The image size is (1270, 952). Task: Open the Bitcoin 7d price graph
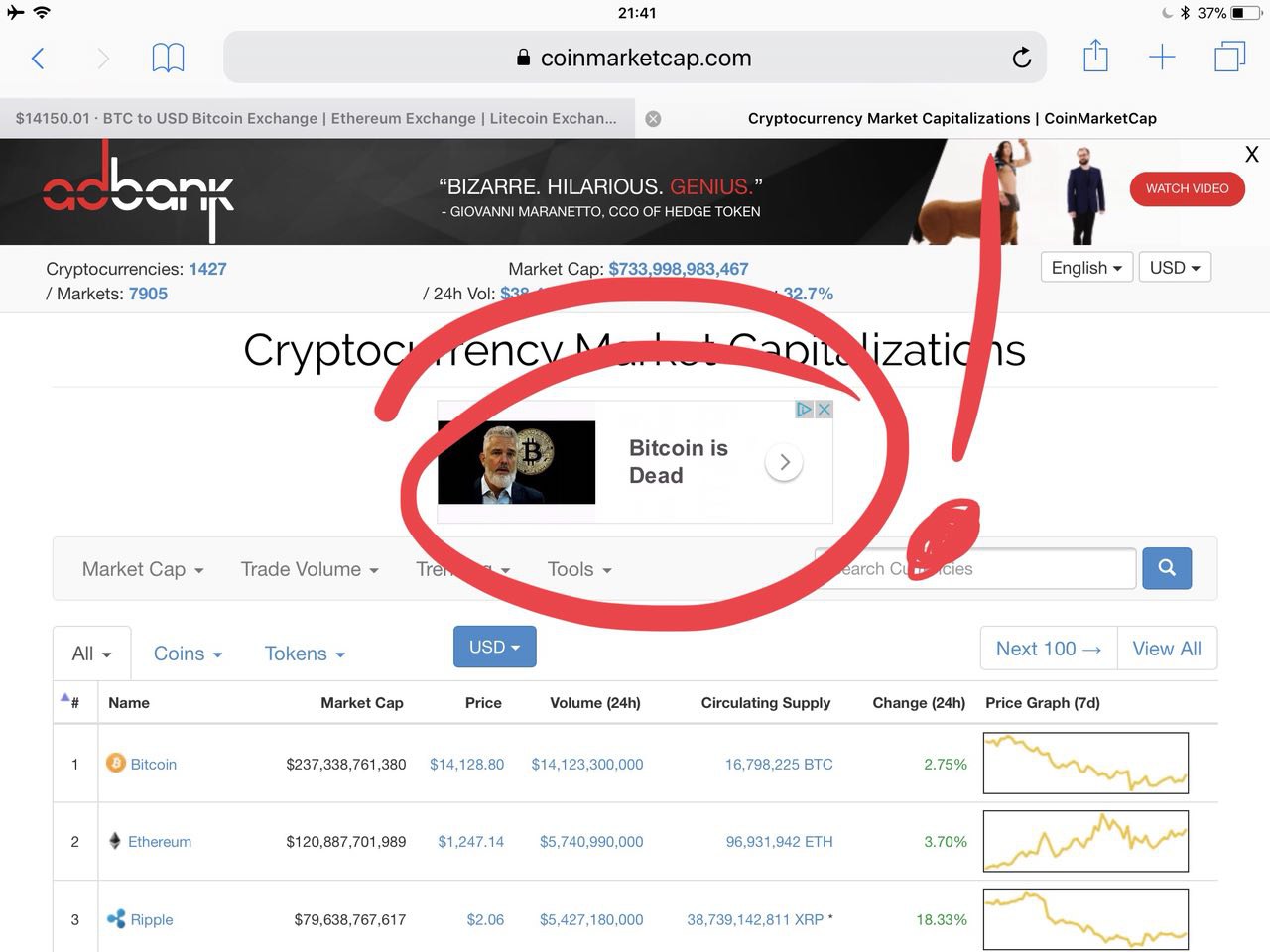1085,764
